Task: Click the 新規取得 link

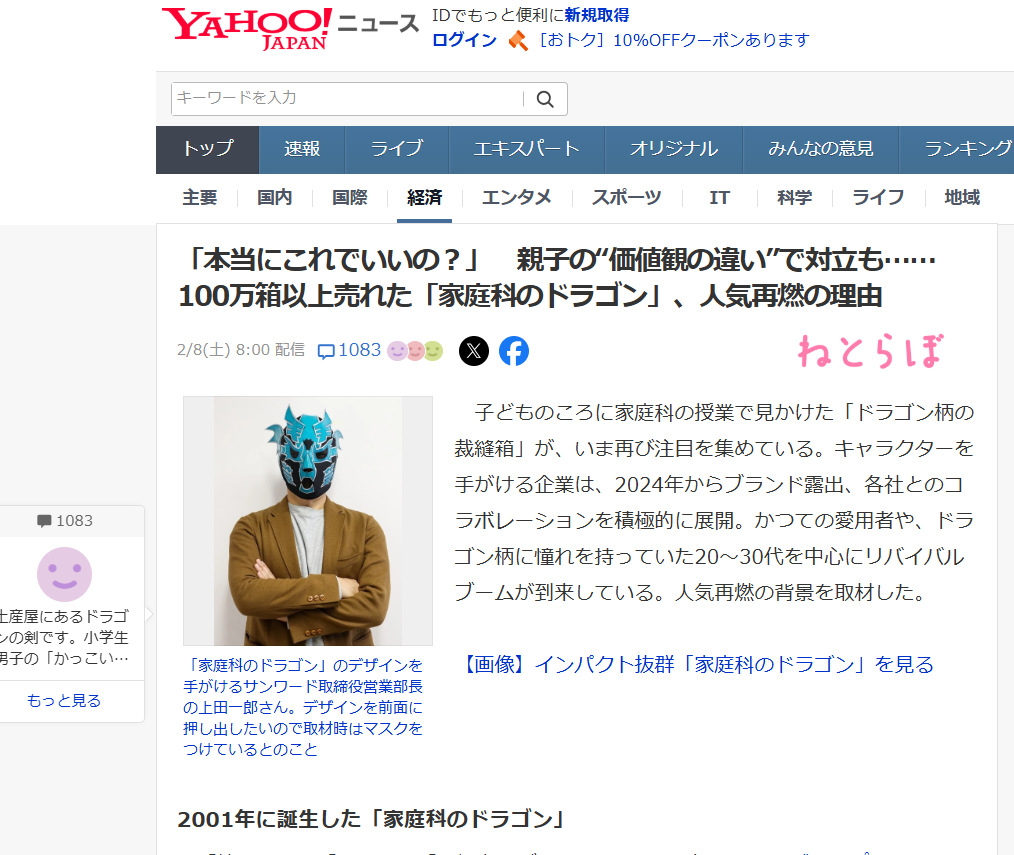Action: (x=596, y=15)
